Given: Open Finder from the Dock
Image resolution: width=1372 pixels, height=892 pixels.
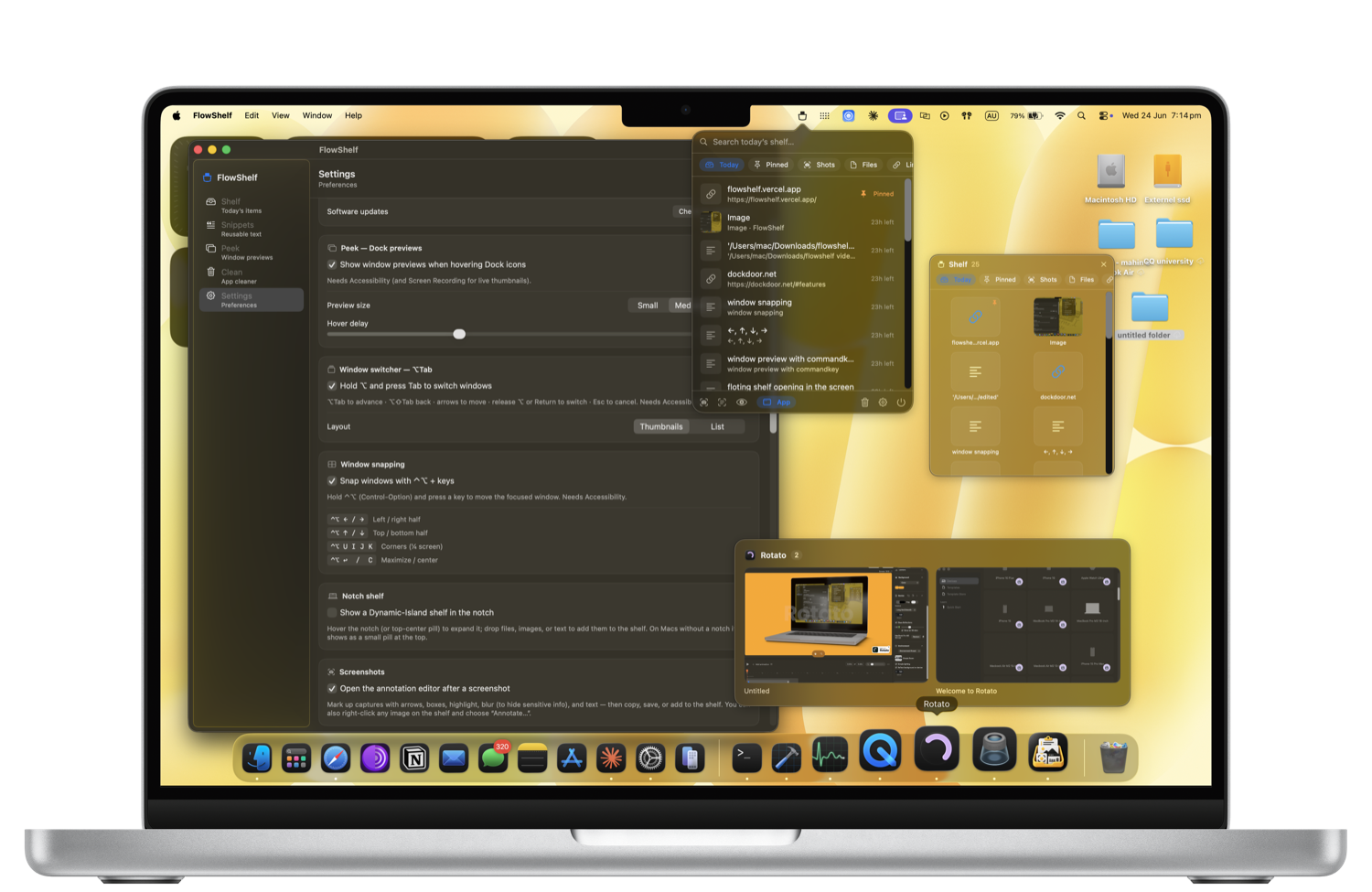Looking at the screenshot, I should pyautogui.click(x=258, y=758).
